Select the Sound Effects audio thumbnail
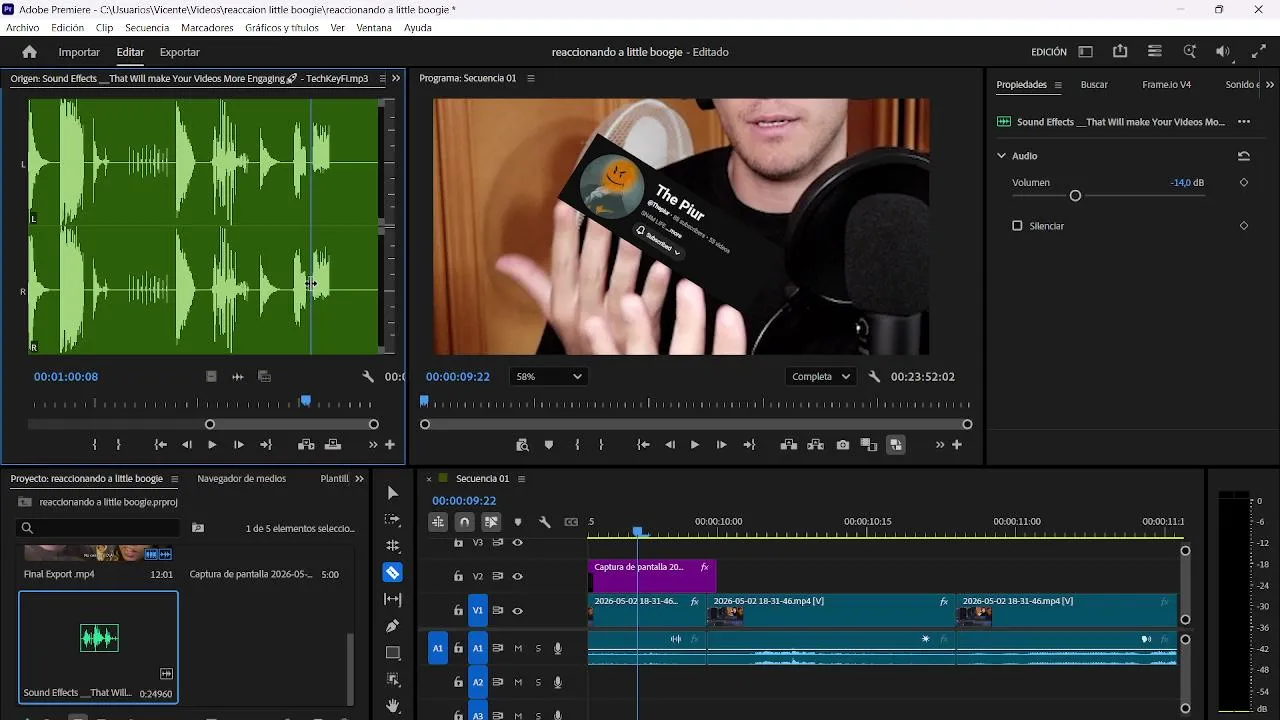Screen dimensions: 1280x720 [99, 638]
